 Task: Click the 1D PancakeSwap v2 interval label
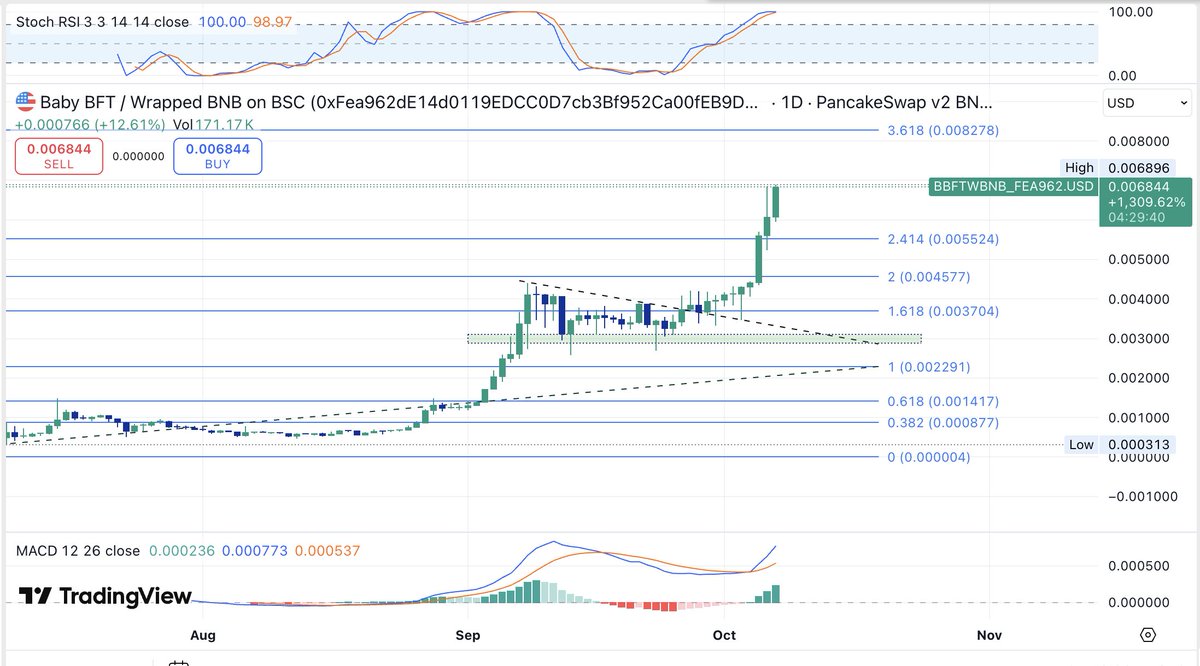(x=889, y=102)
